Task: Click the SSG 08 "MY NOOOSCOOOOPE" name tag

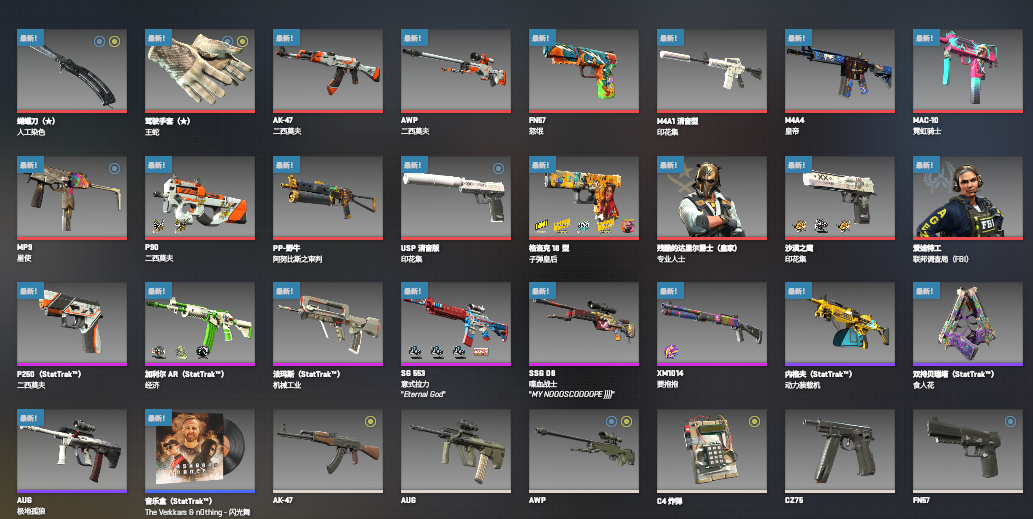Action: [x=572, y=395]
